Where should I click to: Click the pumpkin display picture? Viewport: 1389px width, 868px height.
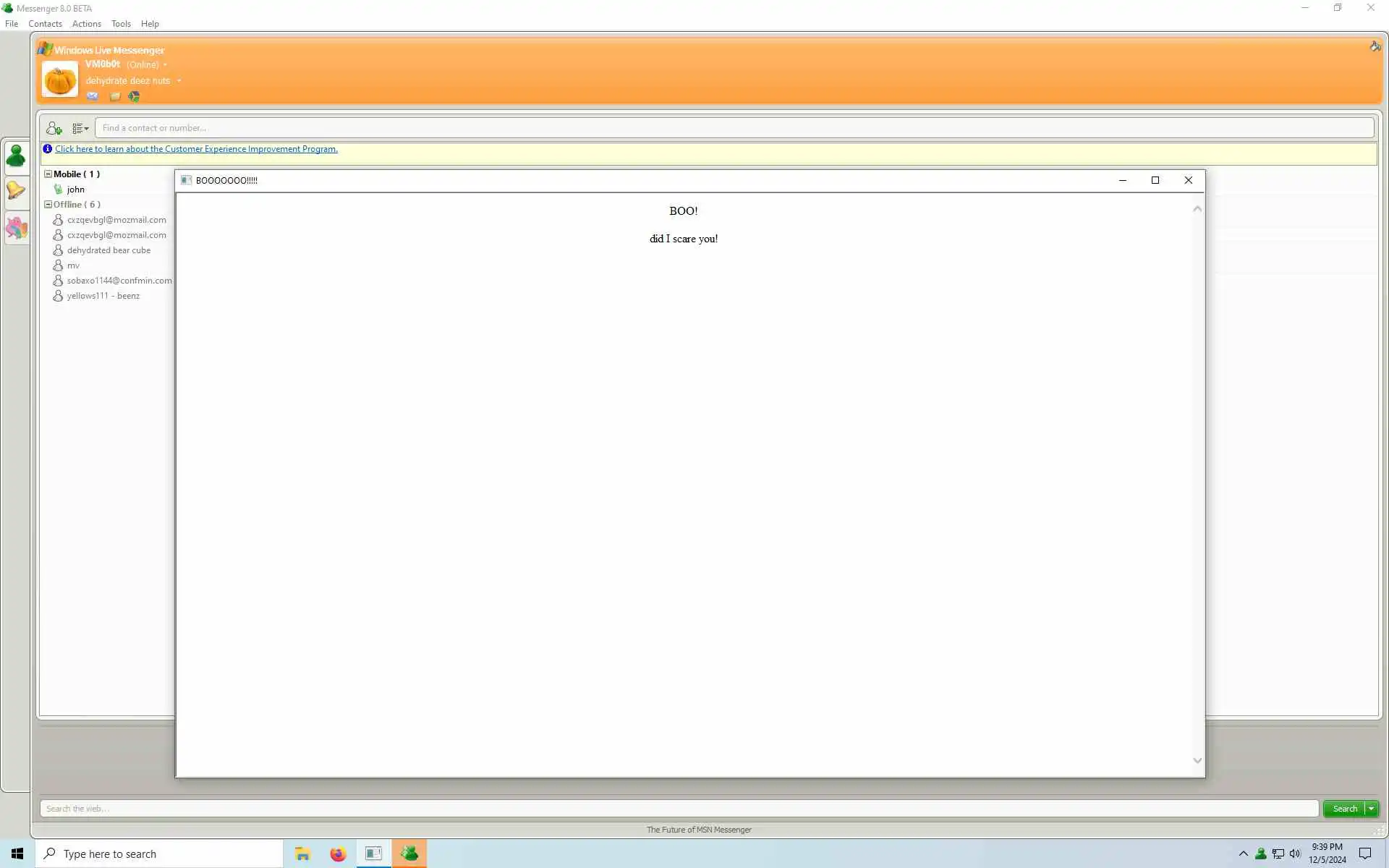(x=60, y=79)
